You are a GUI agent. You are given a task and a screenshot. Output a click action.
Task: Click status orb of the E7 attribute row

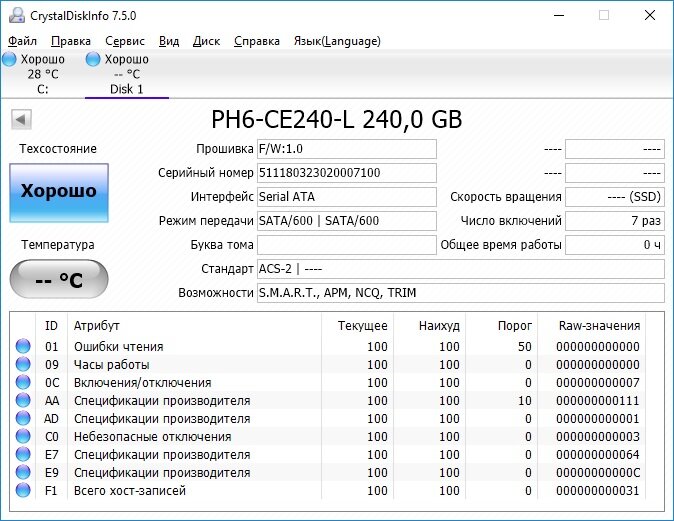(x=23, y=454)
